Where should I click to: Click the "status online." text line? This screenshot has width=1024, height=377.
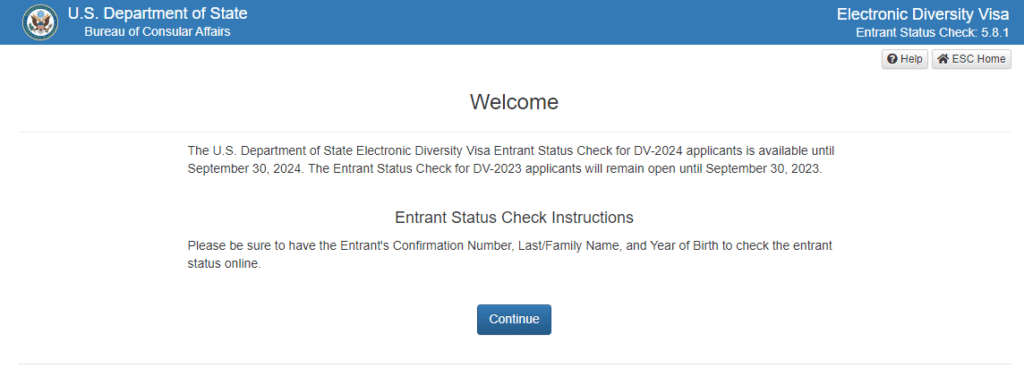[x=224, y=264]
